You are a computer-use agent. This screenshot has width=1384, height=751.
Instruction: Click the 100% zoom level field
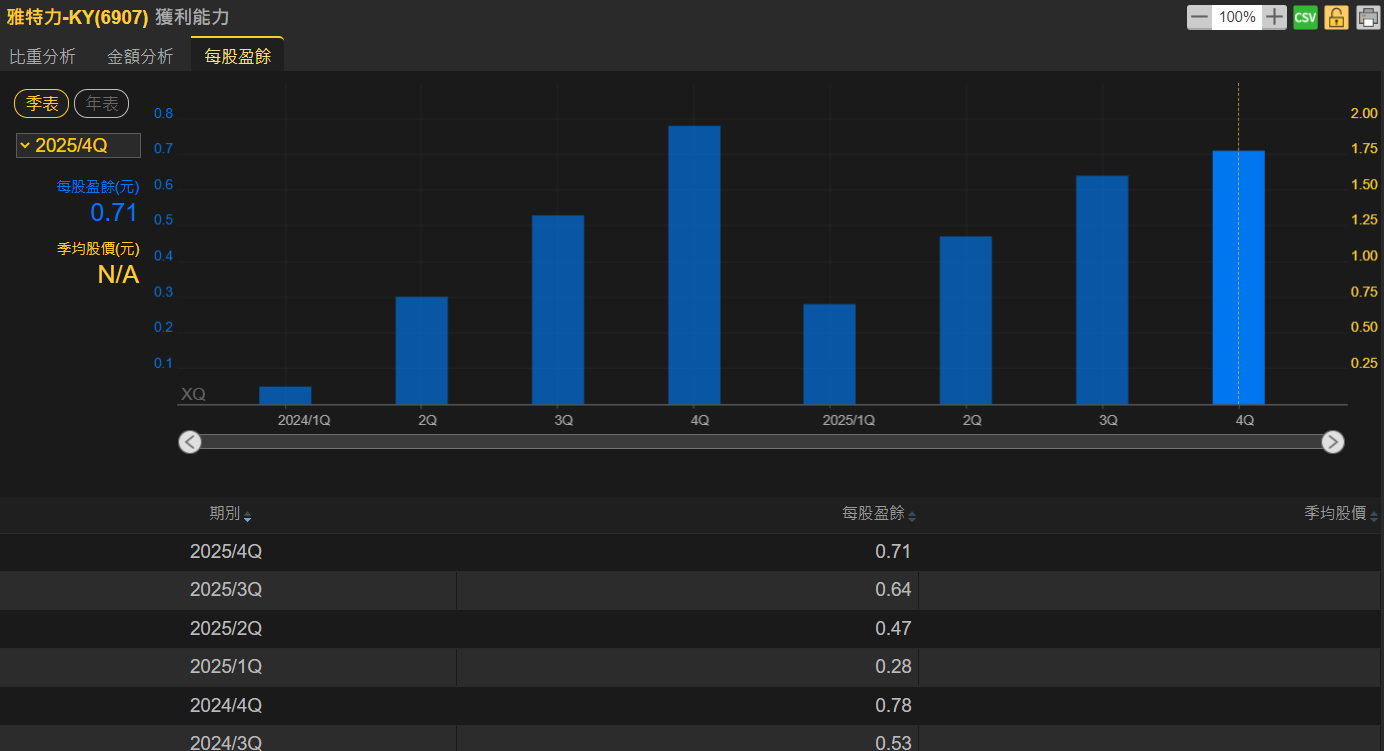click(1237, 17)
